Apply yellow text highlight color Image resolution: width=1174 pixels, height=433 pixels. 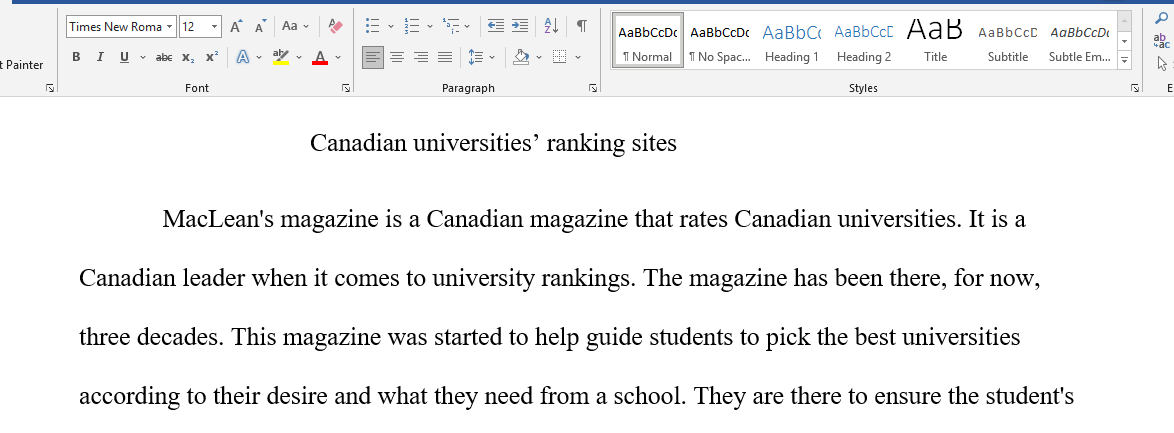click(x=281, y=57)
